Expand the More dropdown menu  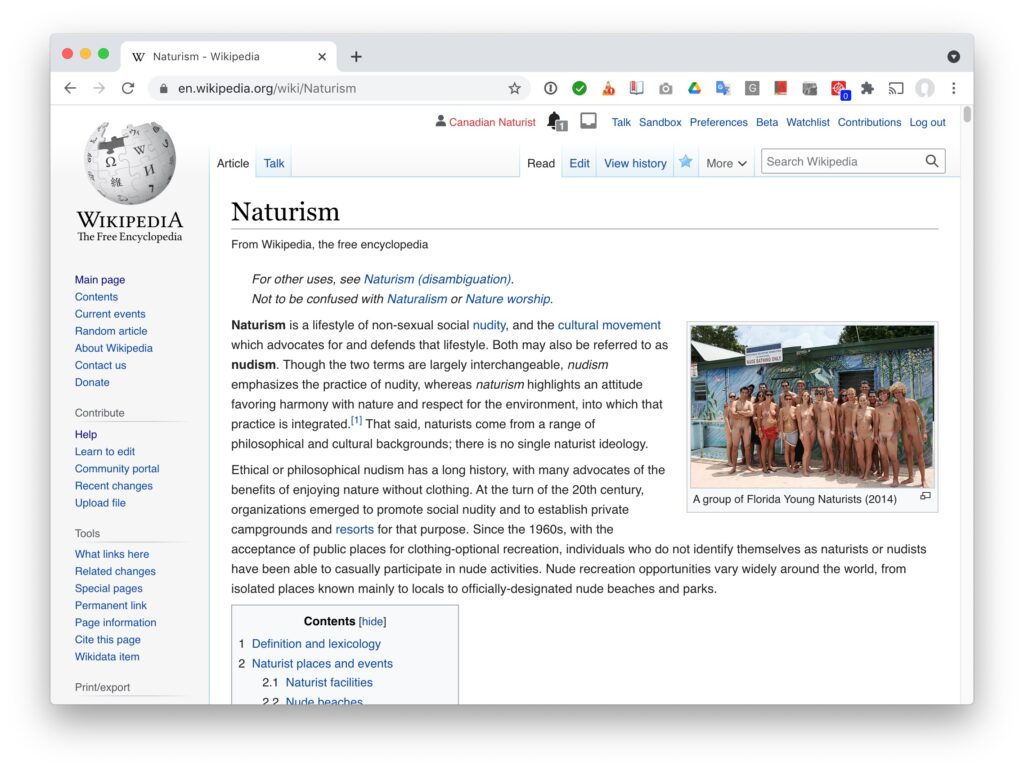tap(726, 163)
